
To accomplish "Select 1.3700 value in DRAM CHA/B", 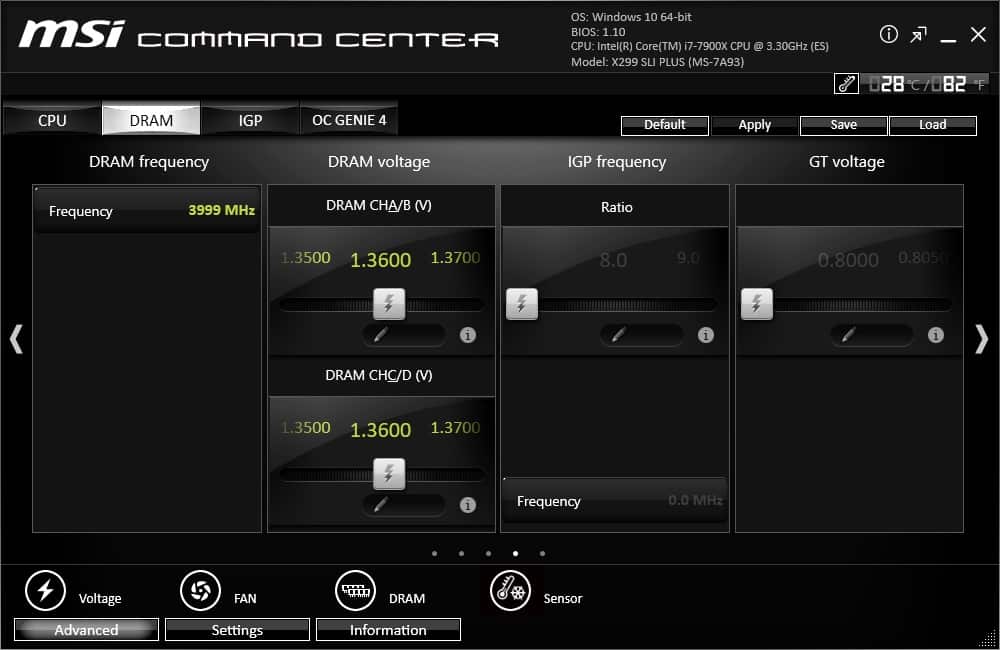I will (455, 258).
